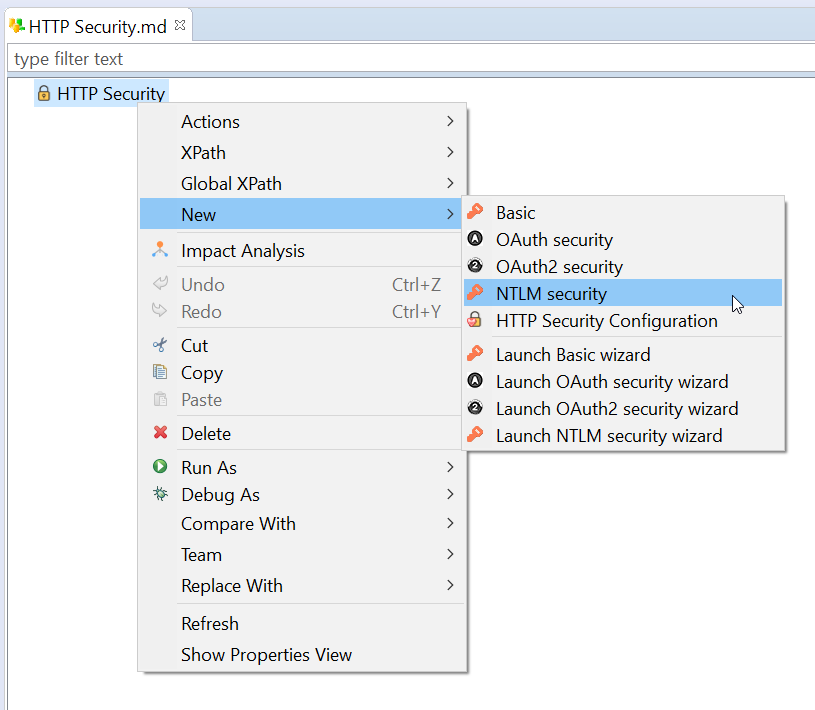Click the bug icon for Debug As
The image size is (815, 710).
160,494
